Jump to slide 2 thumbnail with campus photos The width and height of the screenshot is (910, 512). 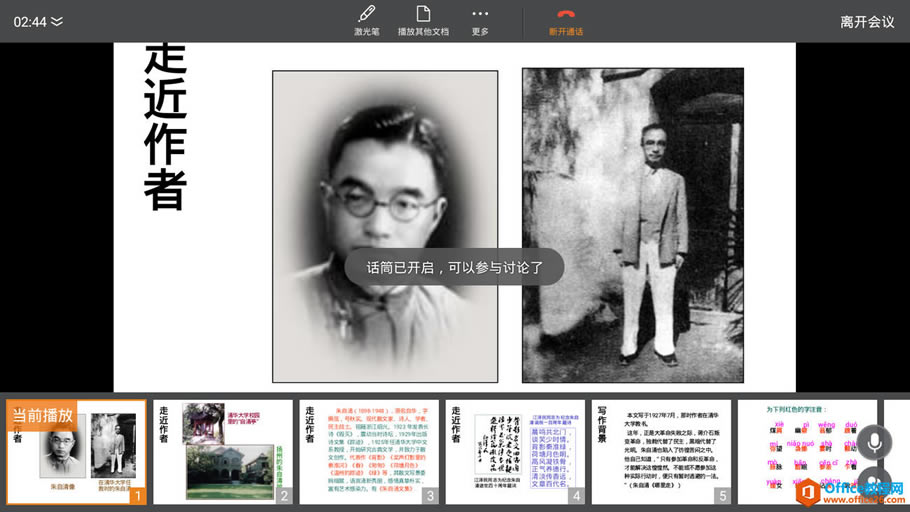[222, 453]
